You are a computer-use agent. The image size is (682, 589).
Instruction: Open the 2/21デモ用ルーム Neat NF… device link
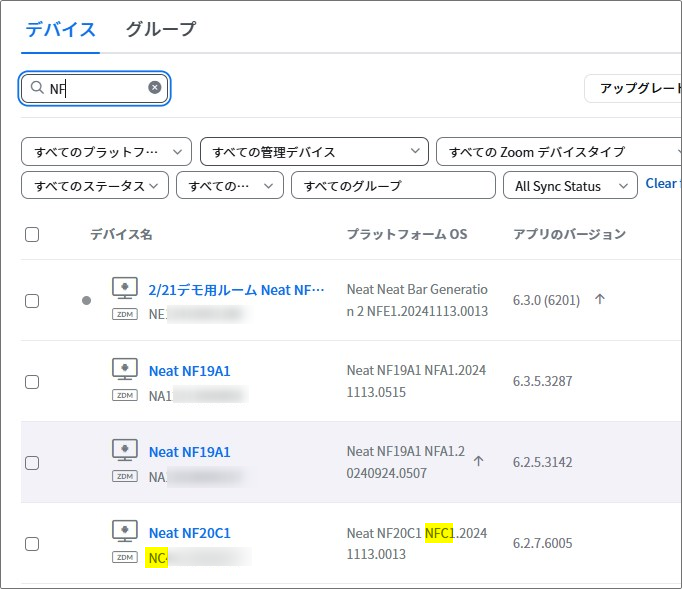coord(236,290)
